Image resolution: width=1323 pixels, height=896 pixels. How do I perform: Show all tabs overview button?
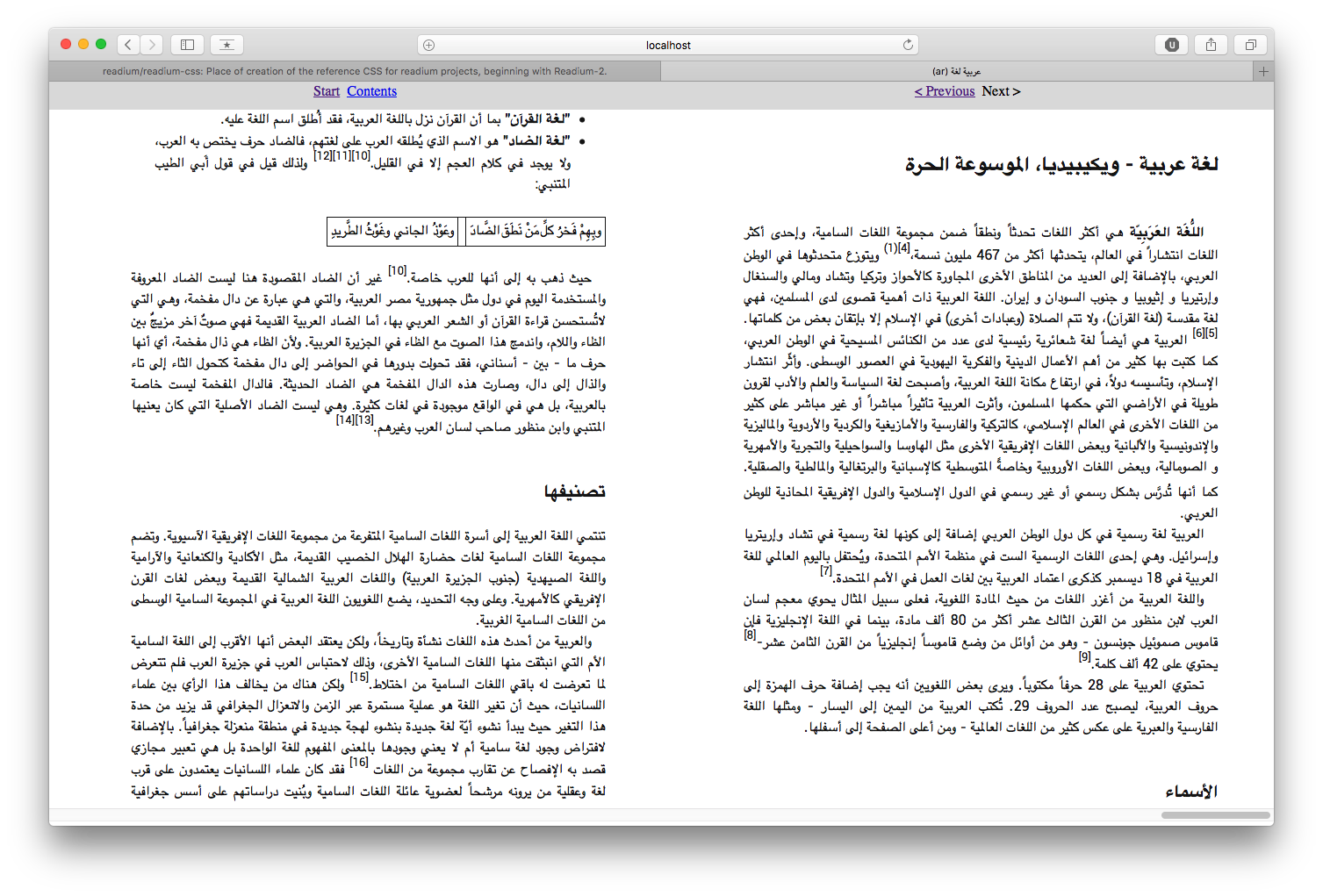[1250, 45]
